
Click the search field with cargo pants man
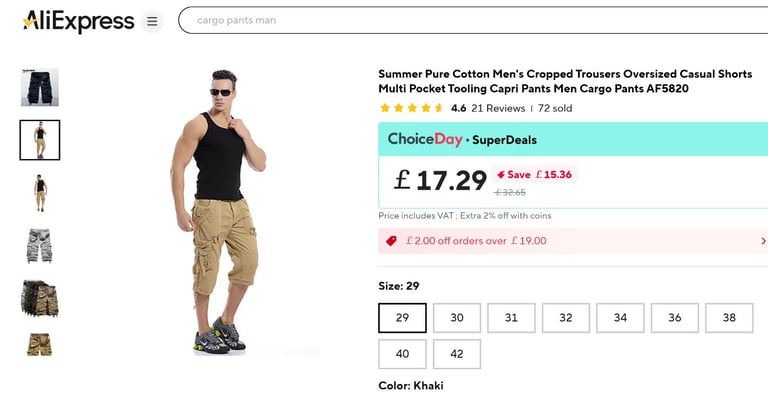tap(473, 21)
